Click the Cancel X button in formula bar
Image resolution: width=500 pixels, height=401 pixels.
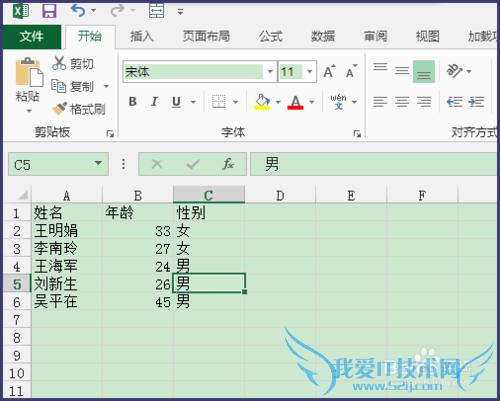[x=157, y=164]
